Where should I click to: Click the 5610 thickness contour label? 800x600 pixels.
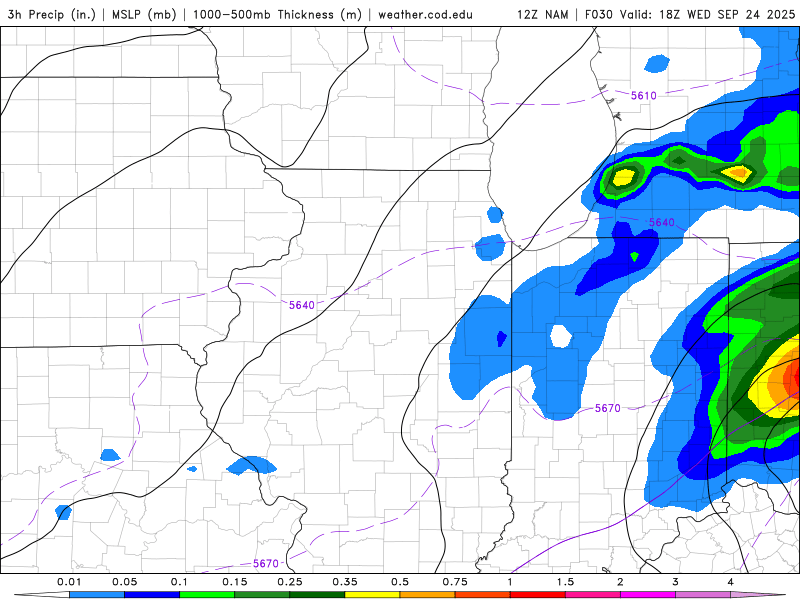[x=643, y=95]
